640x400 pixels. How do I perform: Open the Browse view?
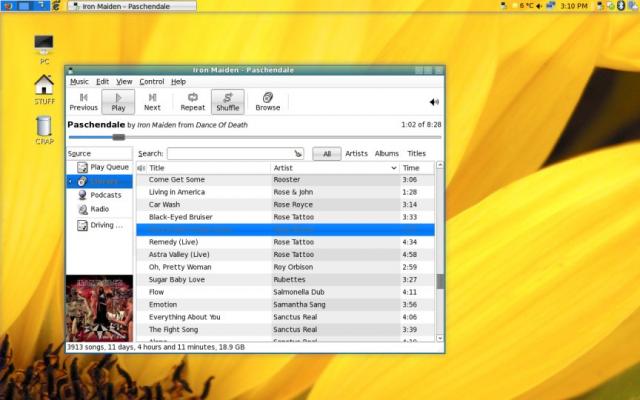pyautogui.click(x=268, y=102)
